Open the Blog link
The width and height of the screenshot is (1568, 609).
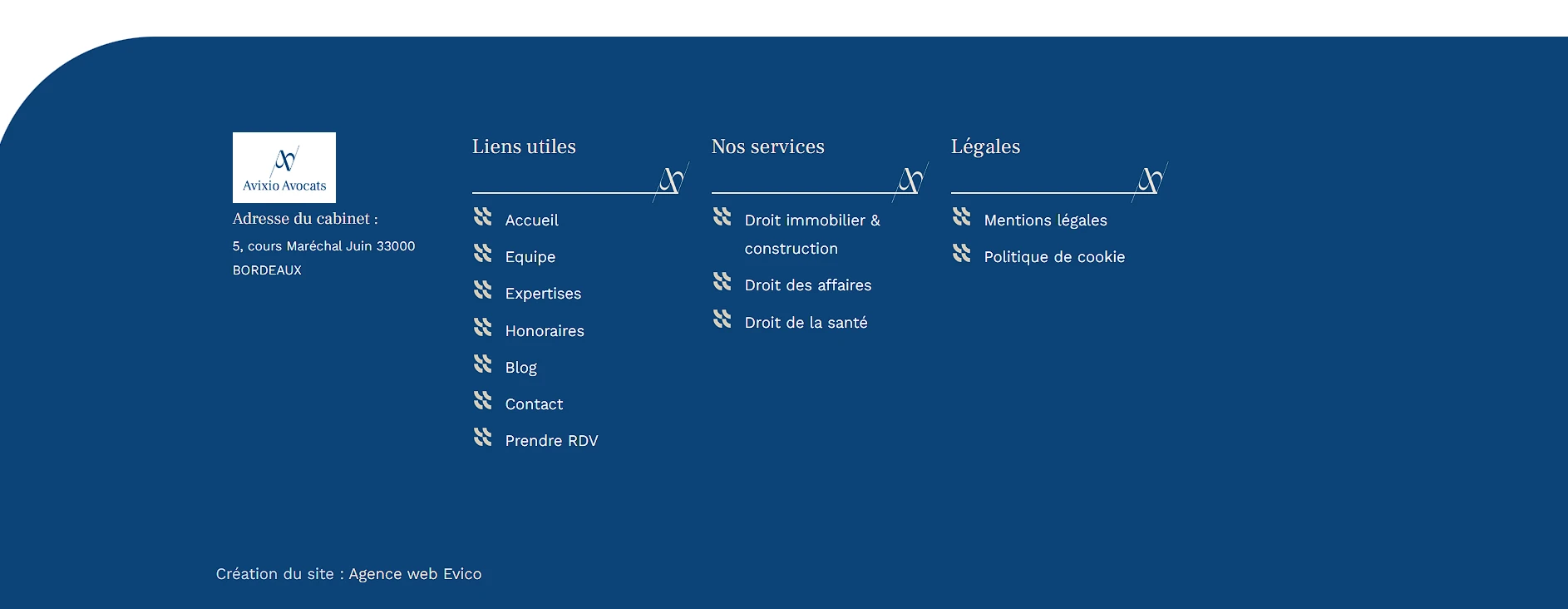(x=520, y=368)
